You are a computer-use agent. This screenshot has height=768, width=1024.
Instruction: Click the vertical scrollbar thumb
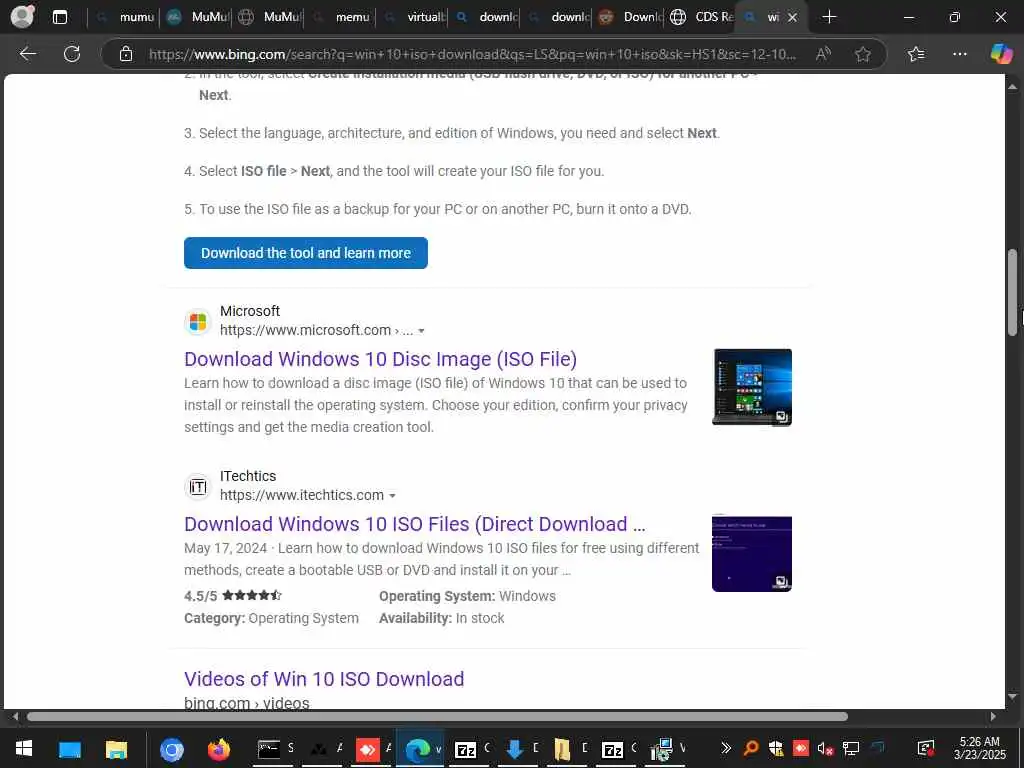pos(1013,293)
